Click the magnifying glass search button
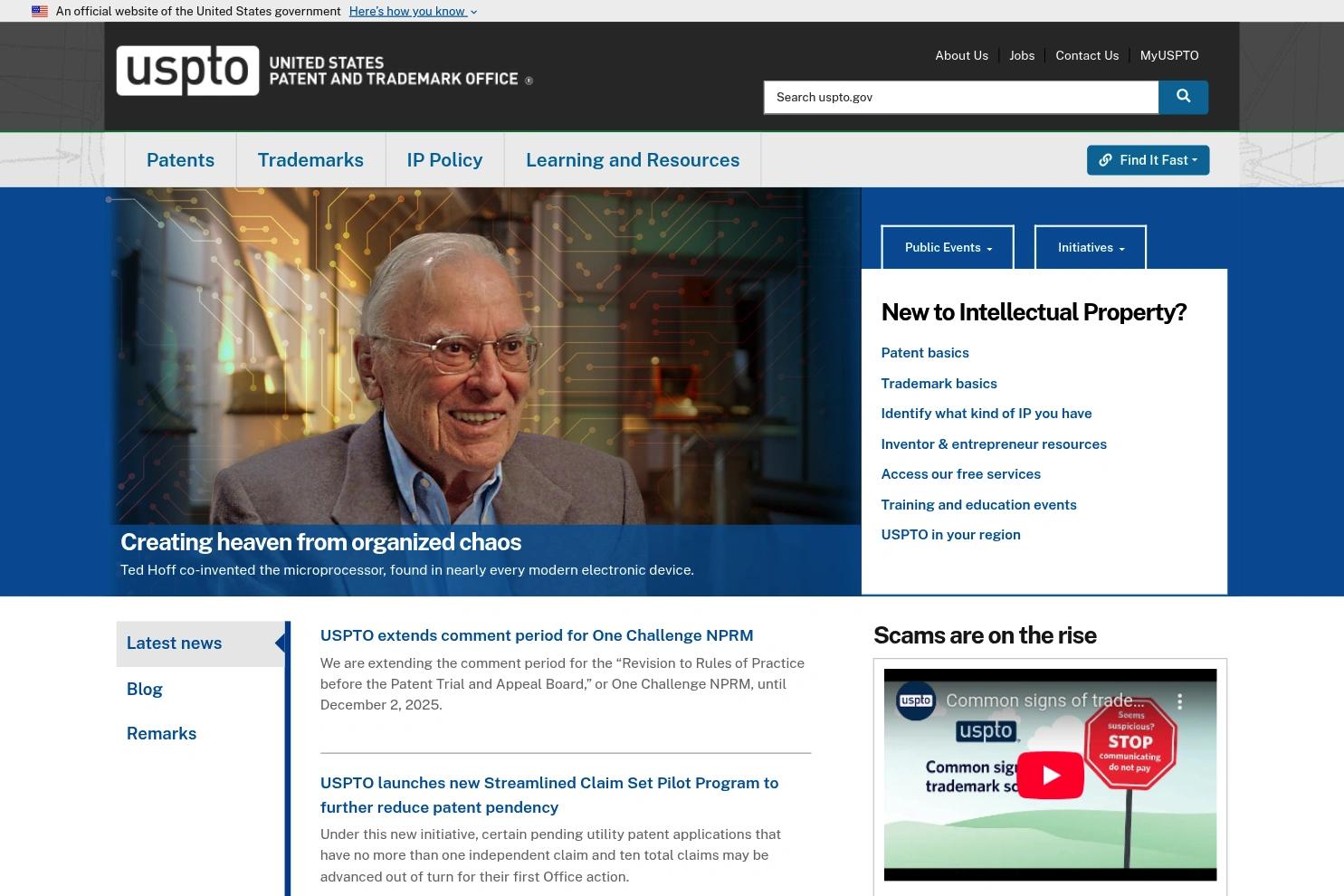Screen dimensions: 1344x896 [x=1183, y=97]
